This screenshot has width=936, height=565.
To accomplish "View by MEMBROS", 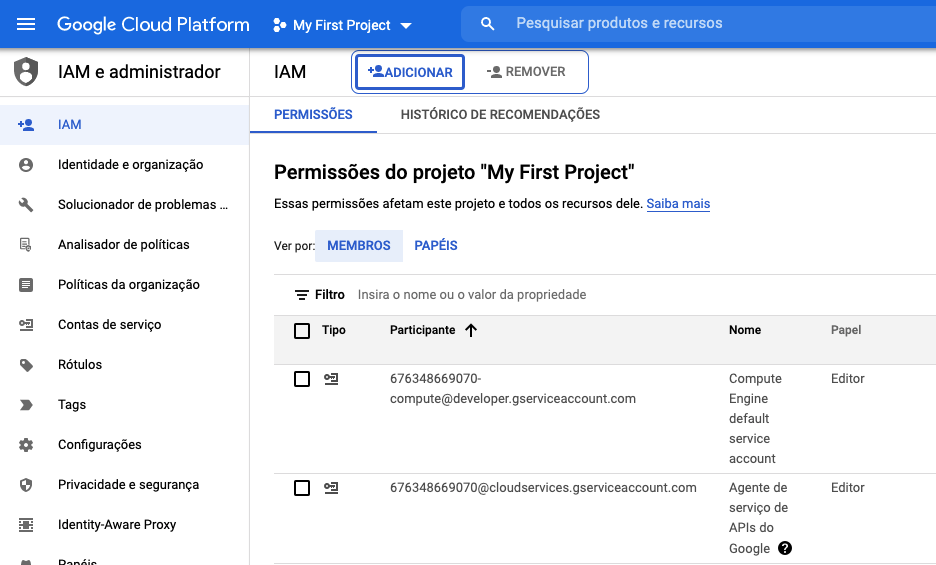I will 359,245.
